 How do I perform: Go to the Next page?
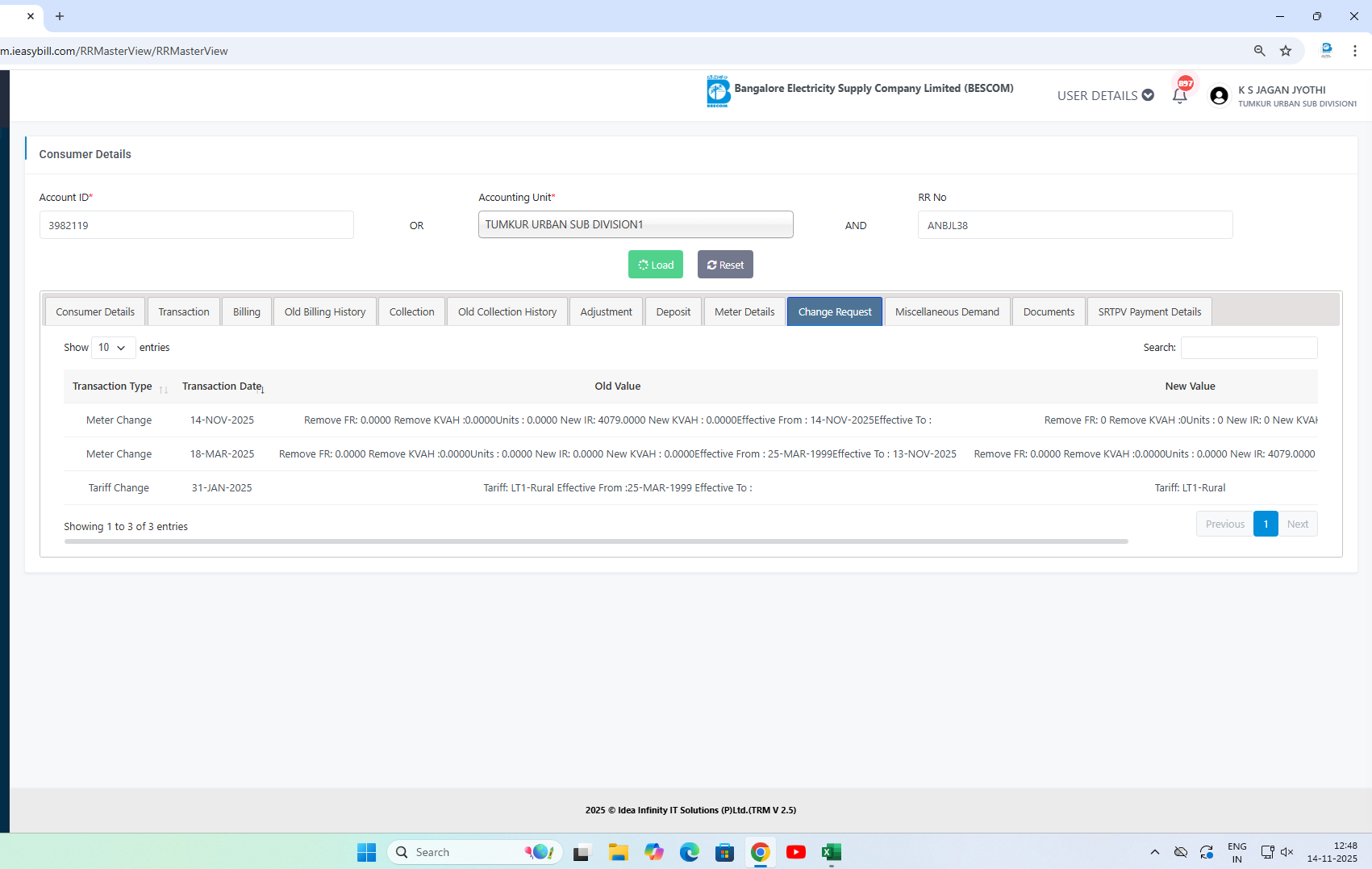coord(1298,524)
